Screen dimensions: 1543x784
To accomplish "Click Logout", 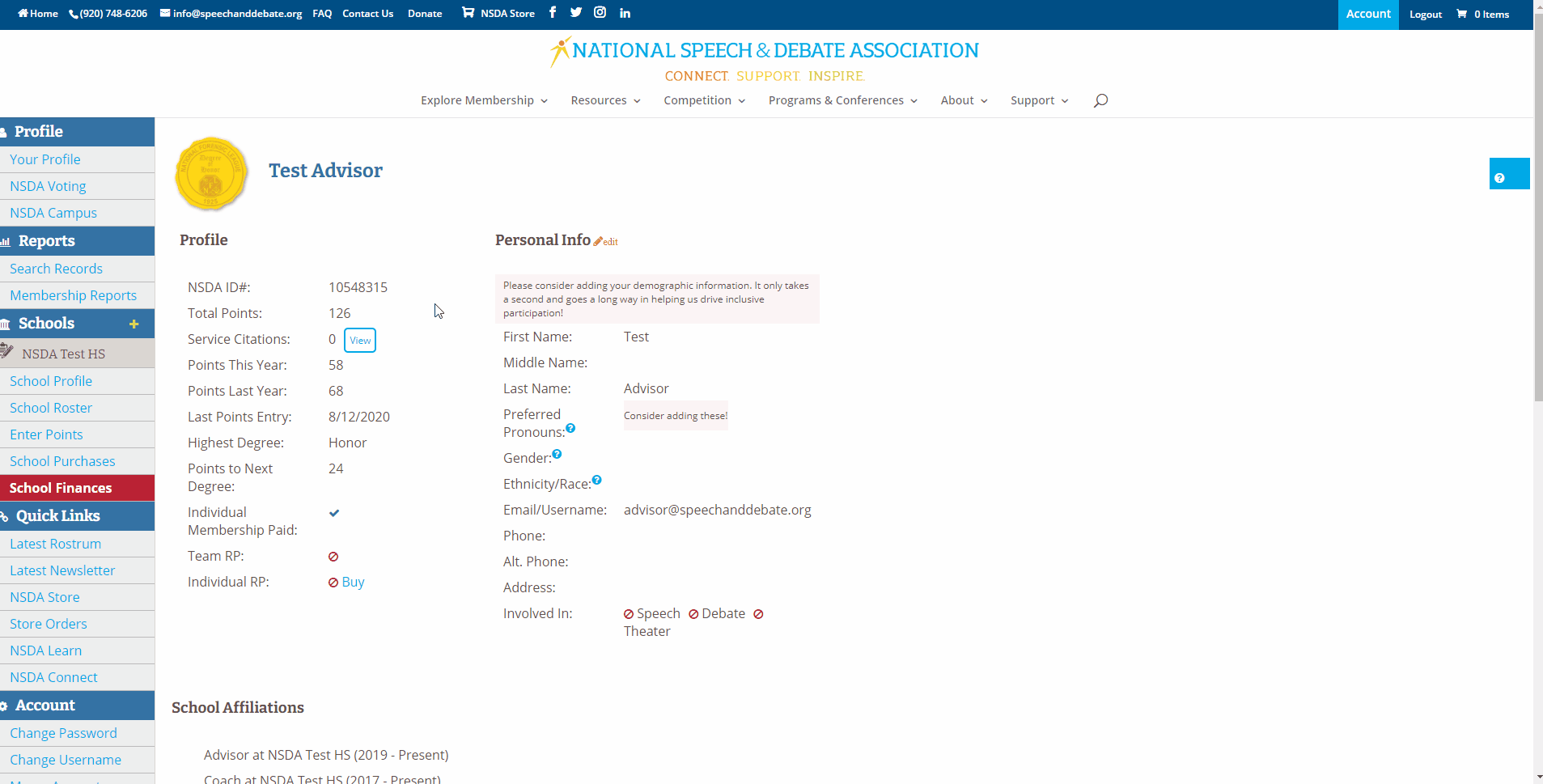I will tap(1425, 15).
